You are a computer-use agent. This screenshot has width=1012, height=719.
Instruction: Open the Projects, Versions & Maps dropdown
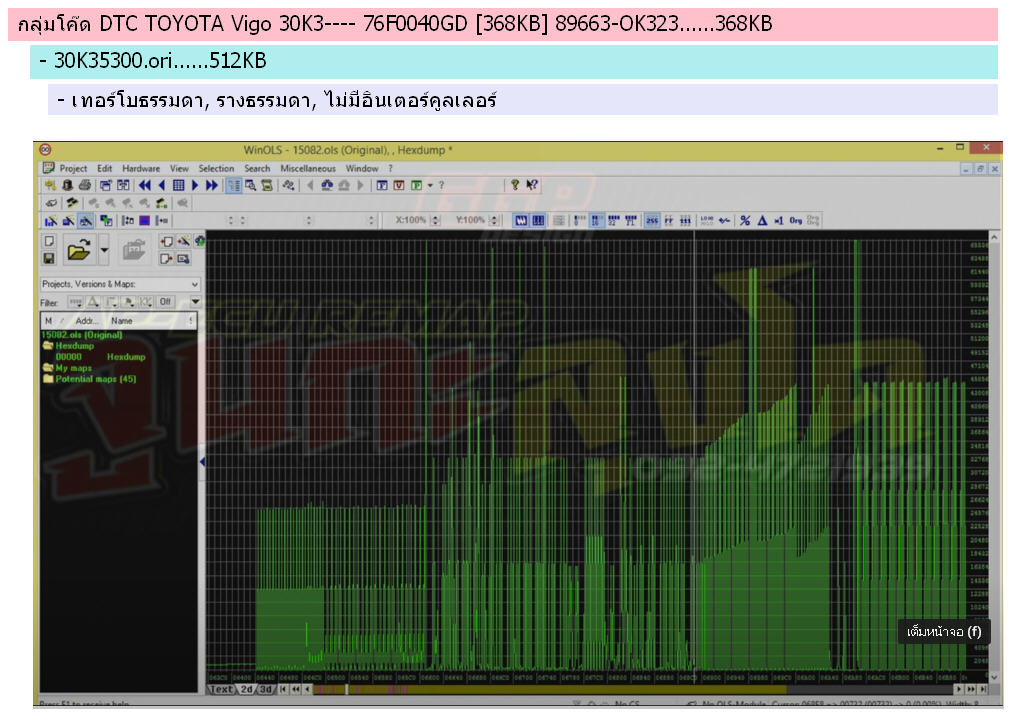click(121, 284)
